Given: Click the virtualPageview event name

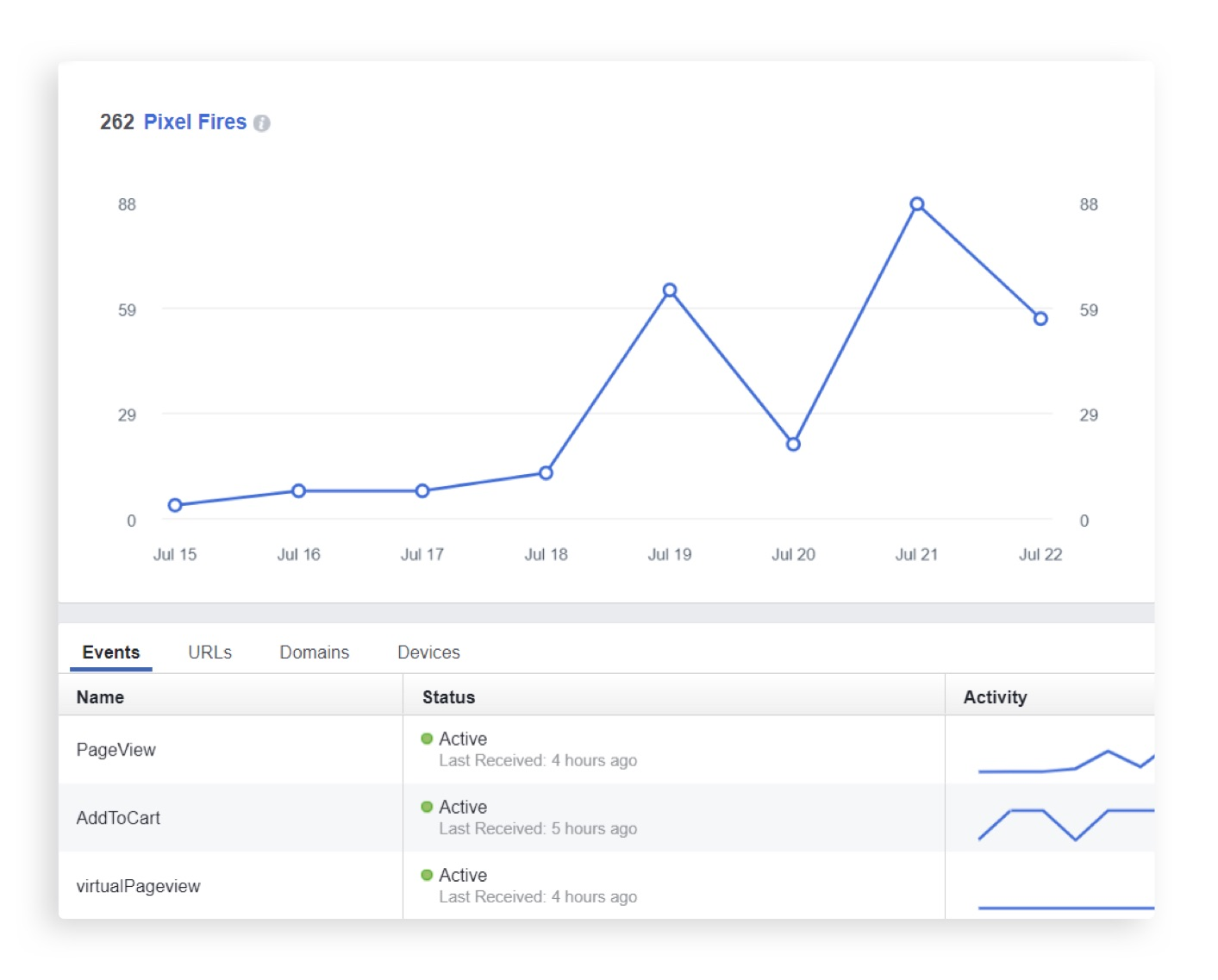Looking at the screenshot, I should (138, 886).
